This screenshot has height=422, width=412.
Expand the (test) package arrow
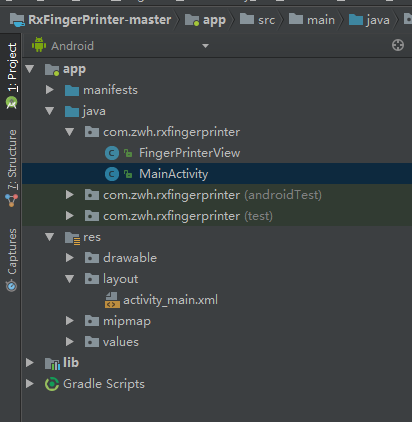click(x=70, y=216)
